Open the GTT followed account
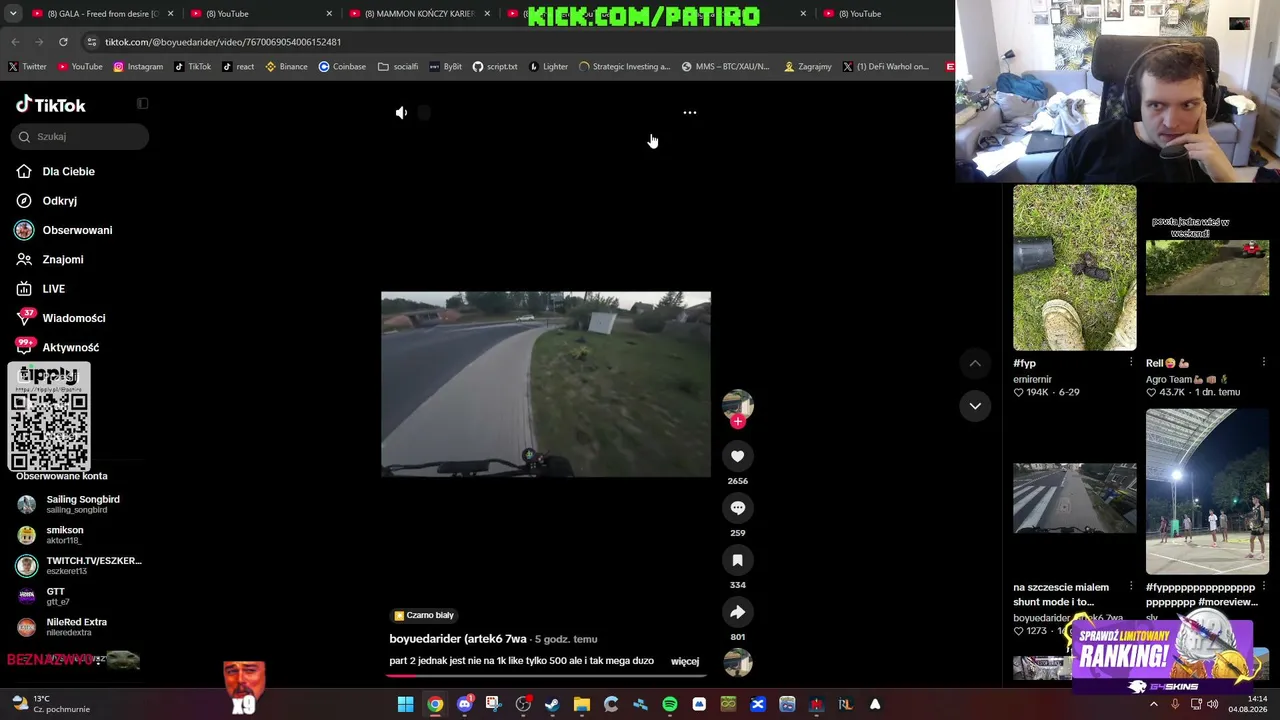The height and width of the screenshot is (720, 1280). pyautogui.click(x=43, y=596)
